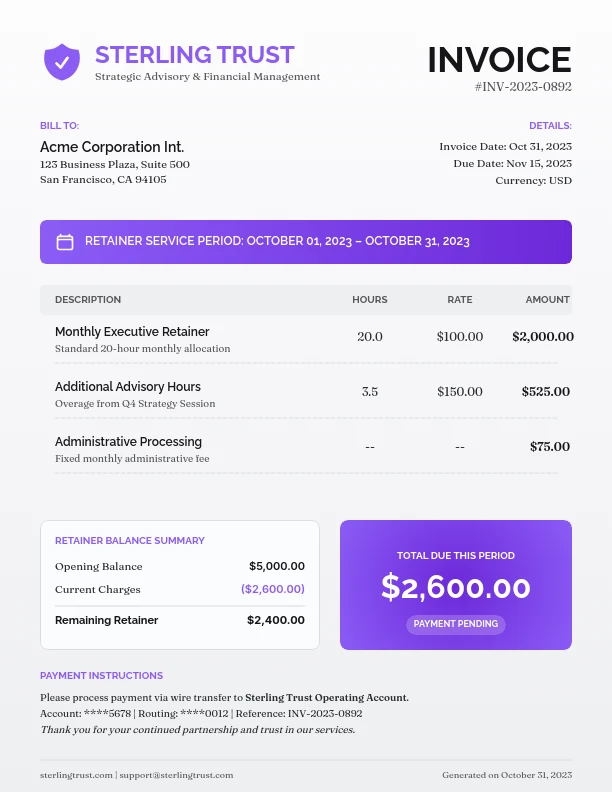
Task: Click the Payment Instructions heading
Action: (101, 676)
